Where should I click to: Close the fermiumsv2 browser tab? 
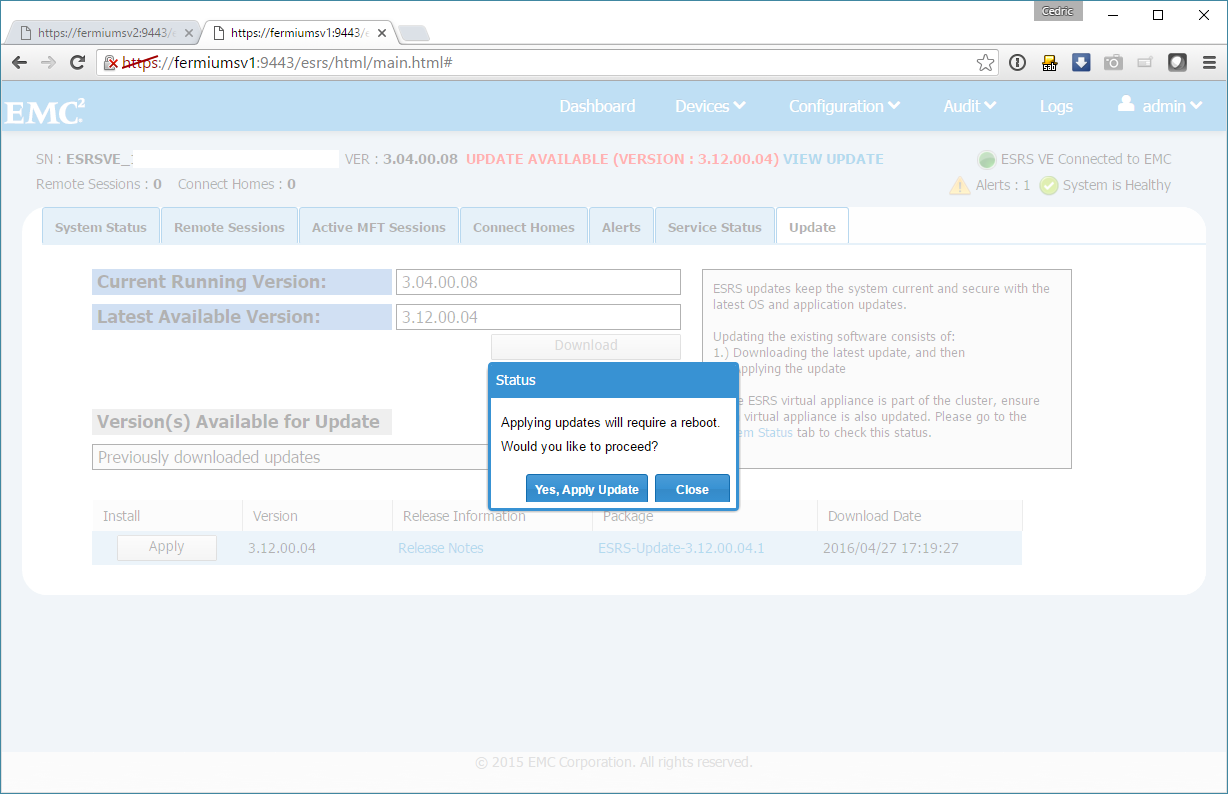(189, 33)
